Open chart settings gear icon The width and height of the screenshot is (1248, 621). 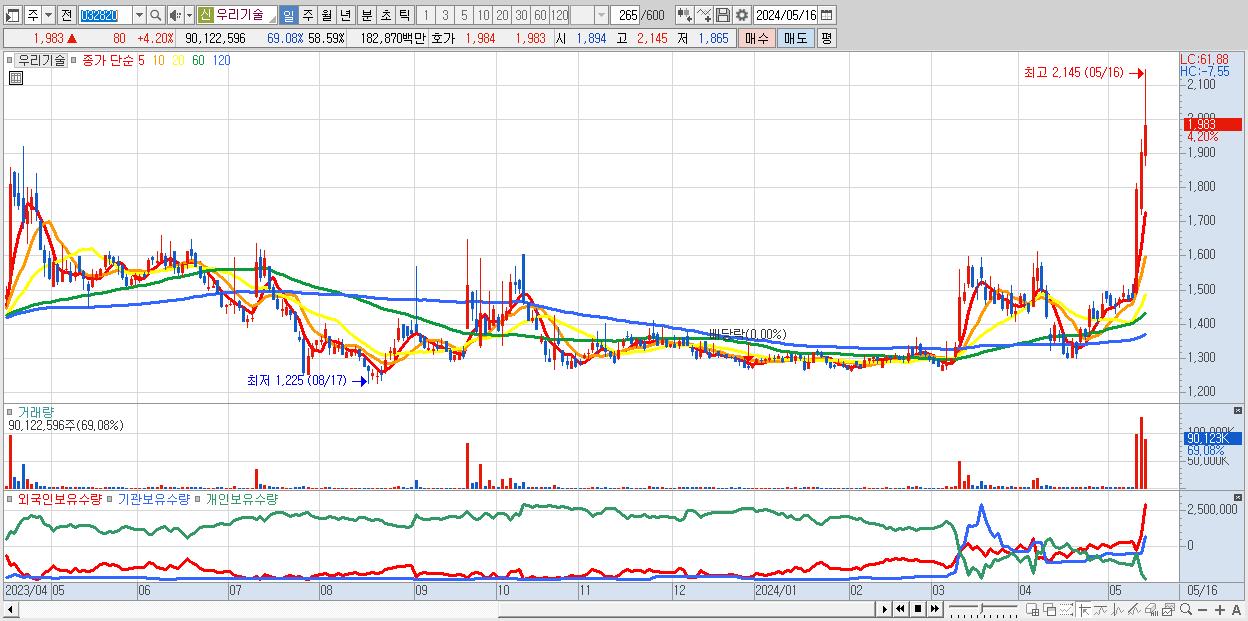[741, 15]
